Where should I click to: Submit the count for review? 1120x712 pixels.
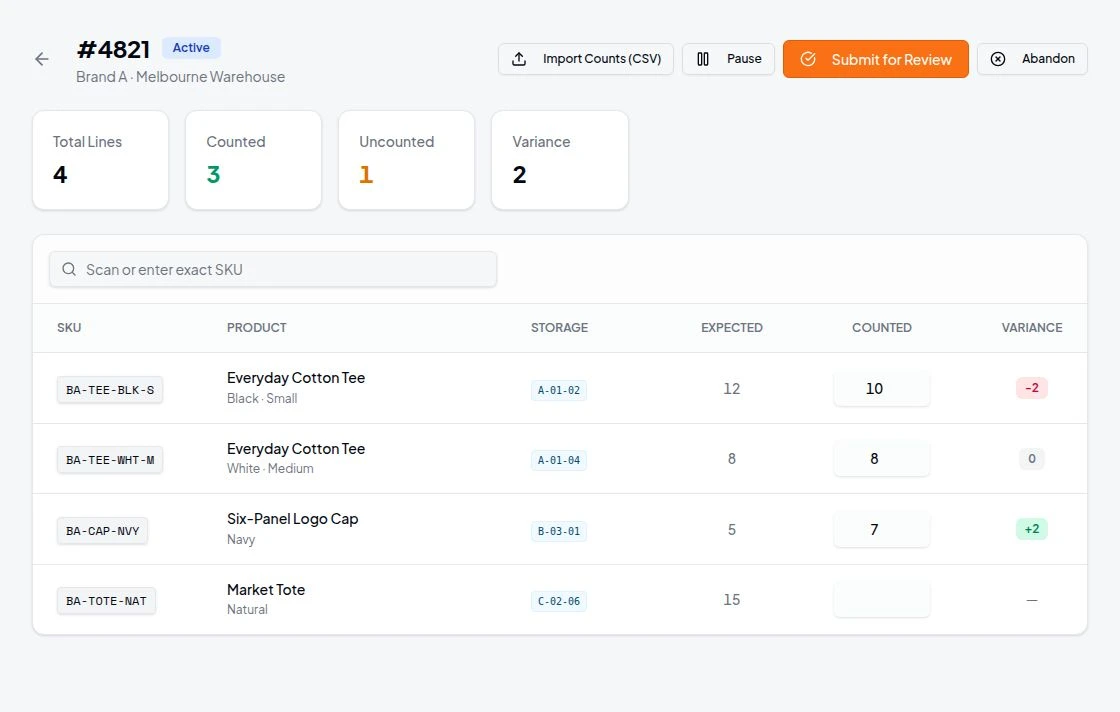(876, 59)
